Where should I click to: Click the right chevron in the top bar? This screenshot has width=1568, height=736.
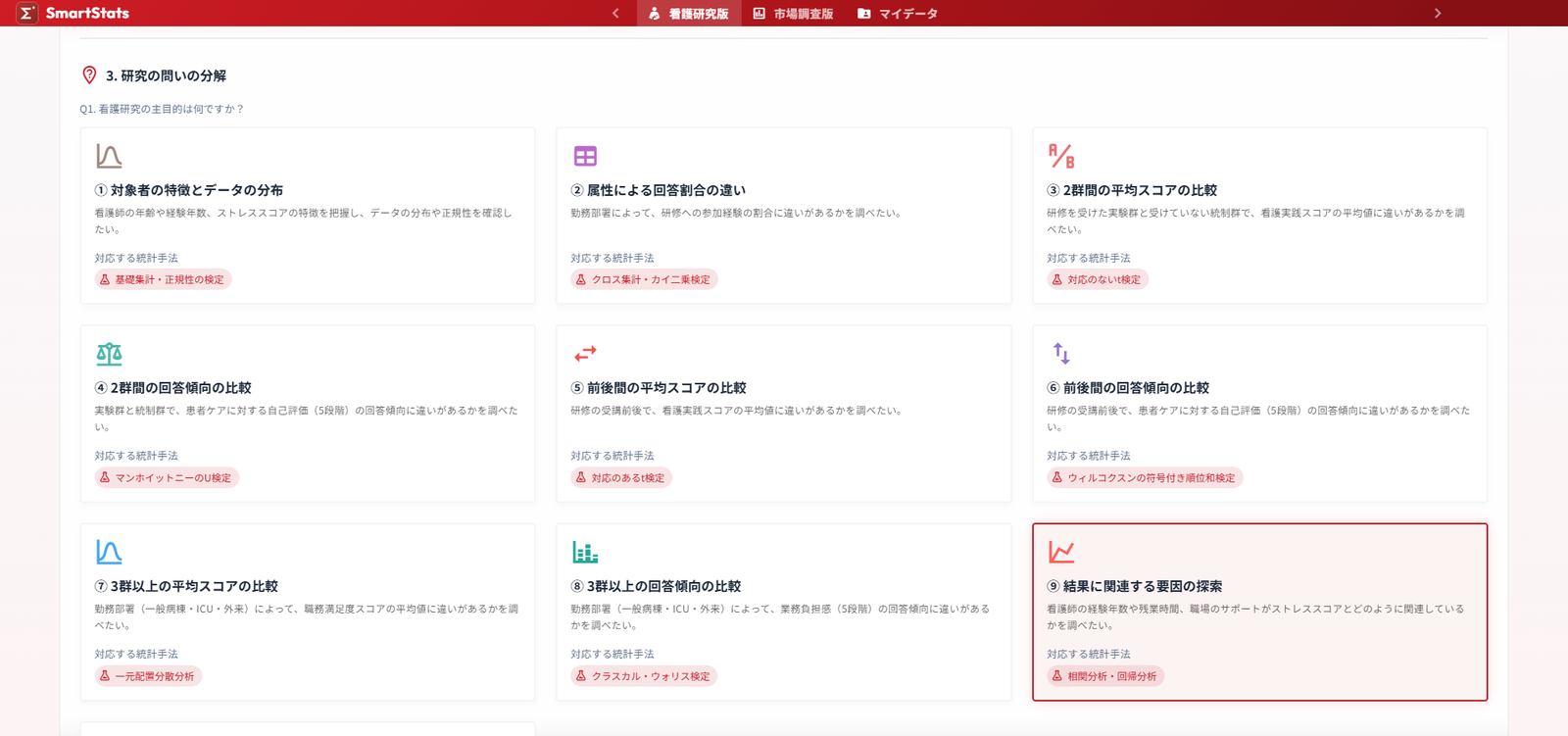click(1438, 14)
